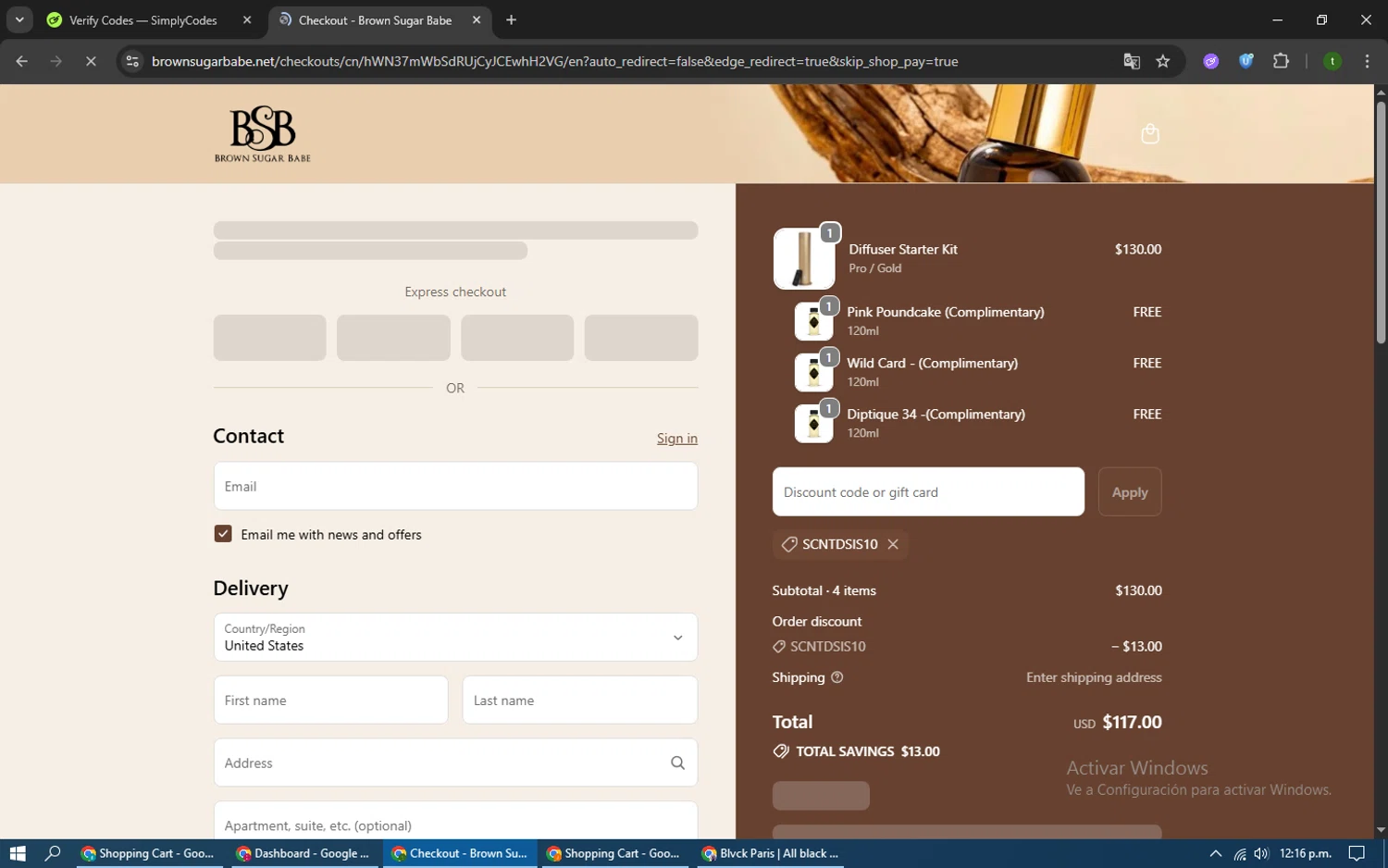Remove the SCNTDSIS10 discount code
This screenshot has height=868, width=1388.
coord(893,544)
